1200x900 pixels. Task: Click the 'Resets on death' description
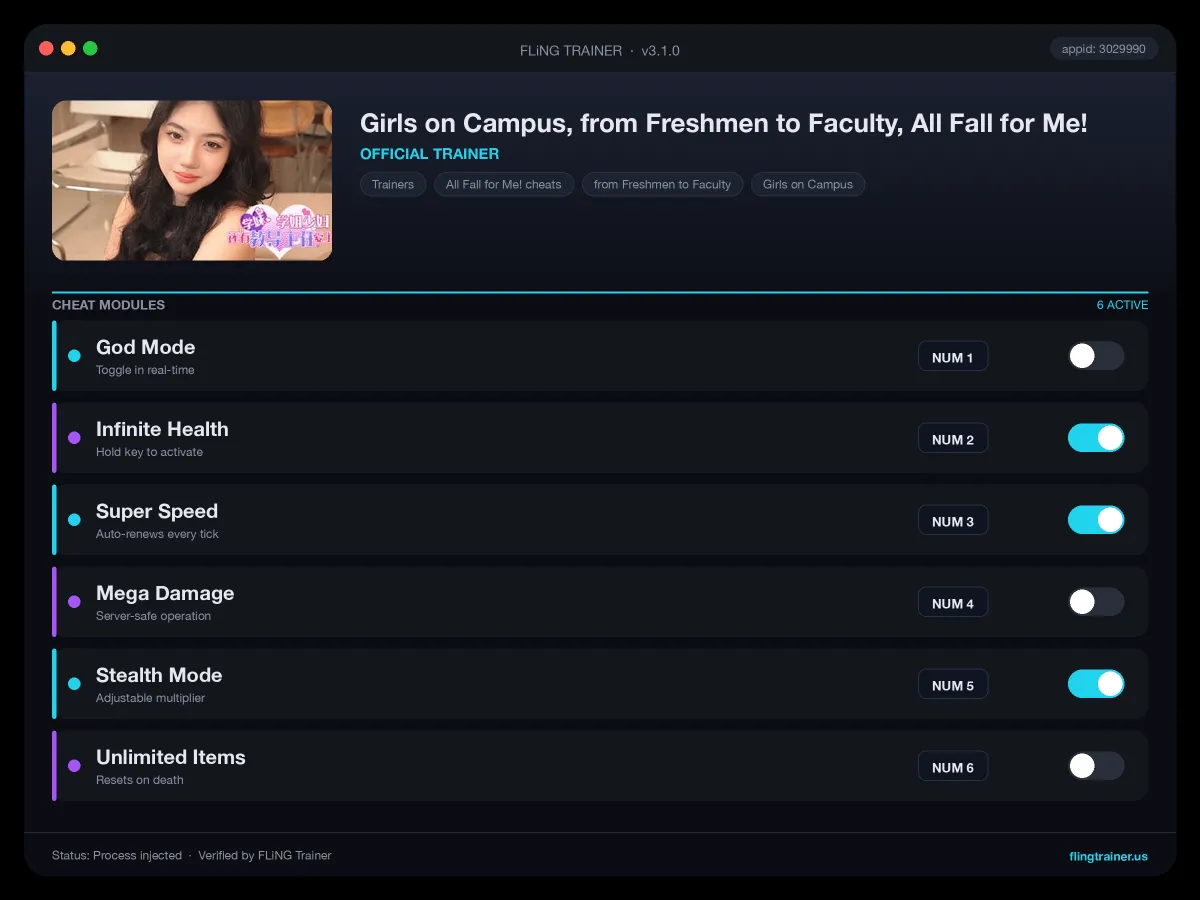pyautogui.click(x=140, y=780)
